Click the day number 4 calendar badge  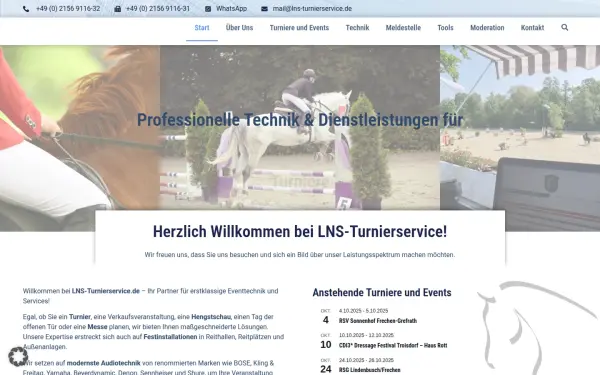[x=326, y=320]
